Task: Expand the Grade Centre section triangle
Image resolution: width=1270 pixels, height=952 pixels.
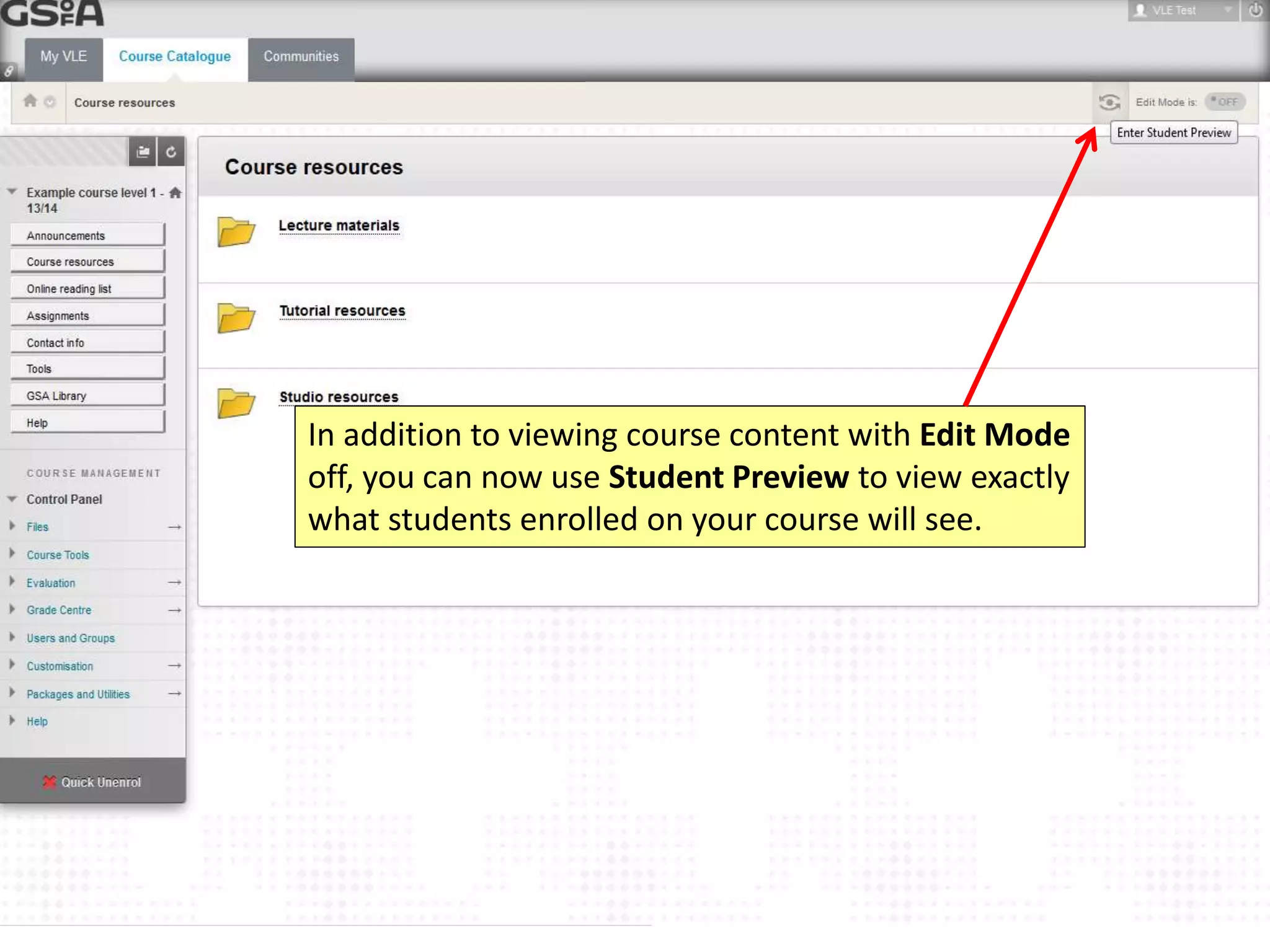Action: coord(12,609)
